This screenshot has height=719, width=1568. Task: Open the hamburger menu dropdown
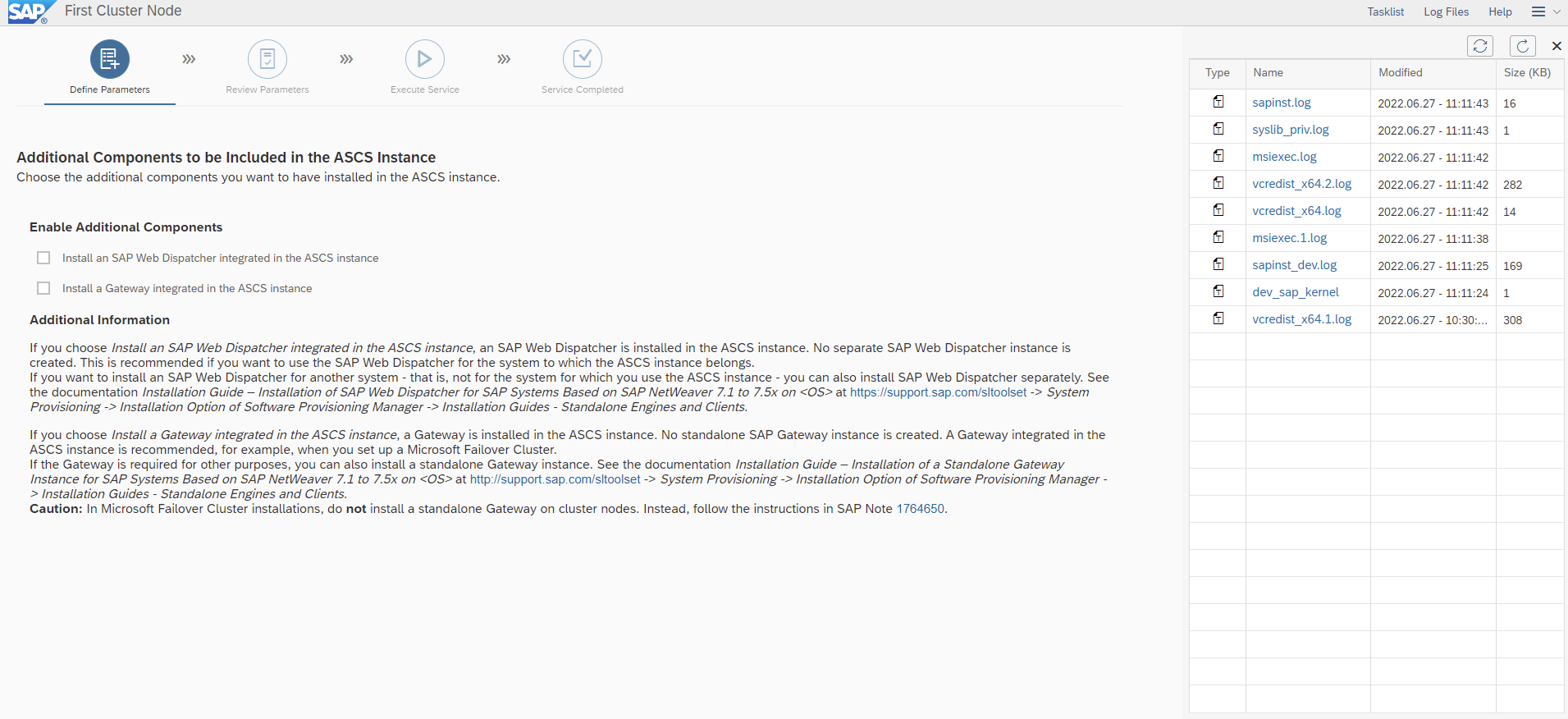click(x=1546, y=11)
